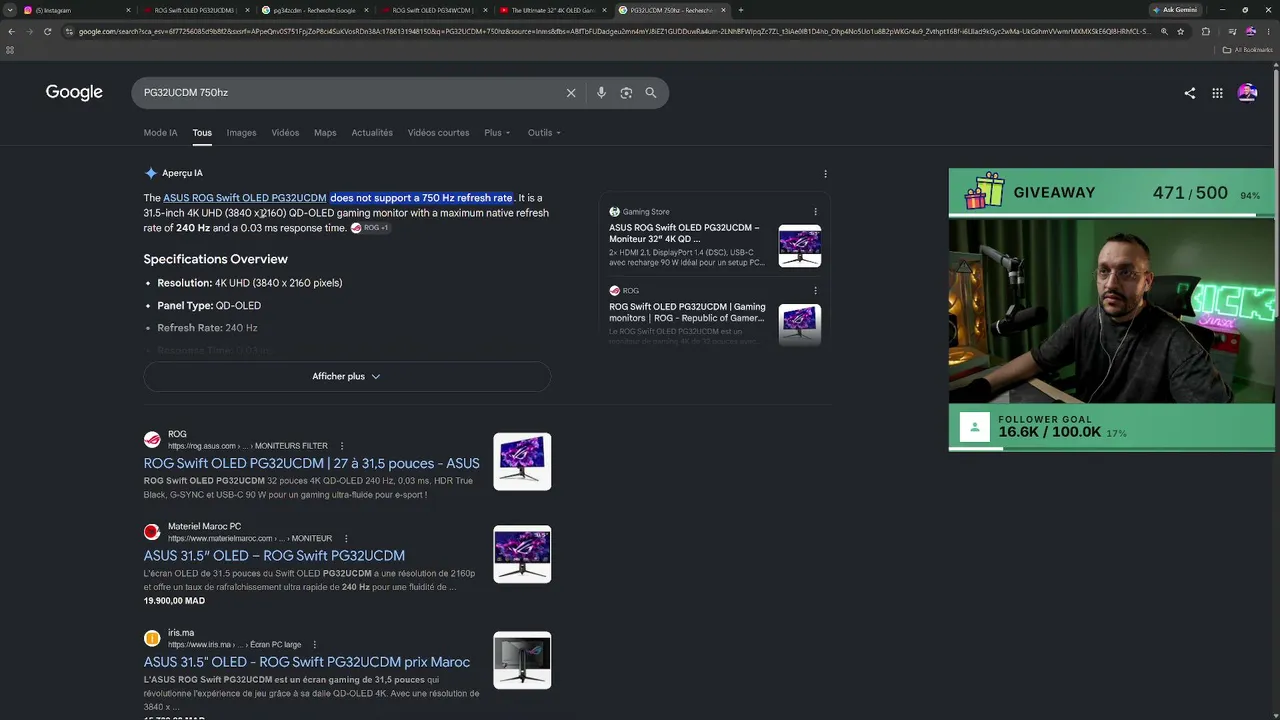Expand the Outils tools dropdown
This screenshot has width=1280, height=720.
tap(544, 133)
